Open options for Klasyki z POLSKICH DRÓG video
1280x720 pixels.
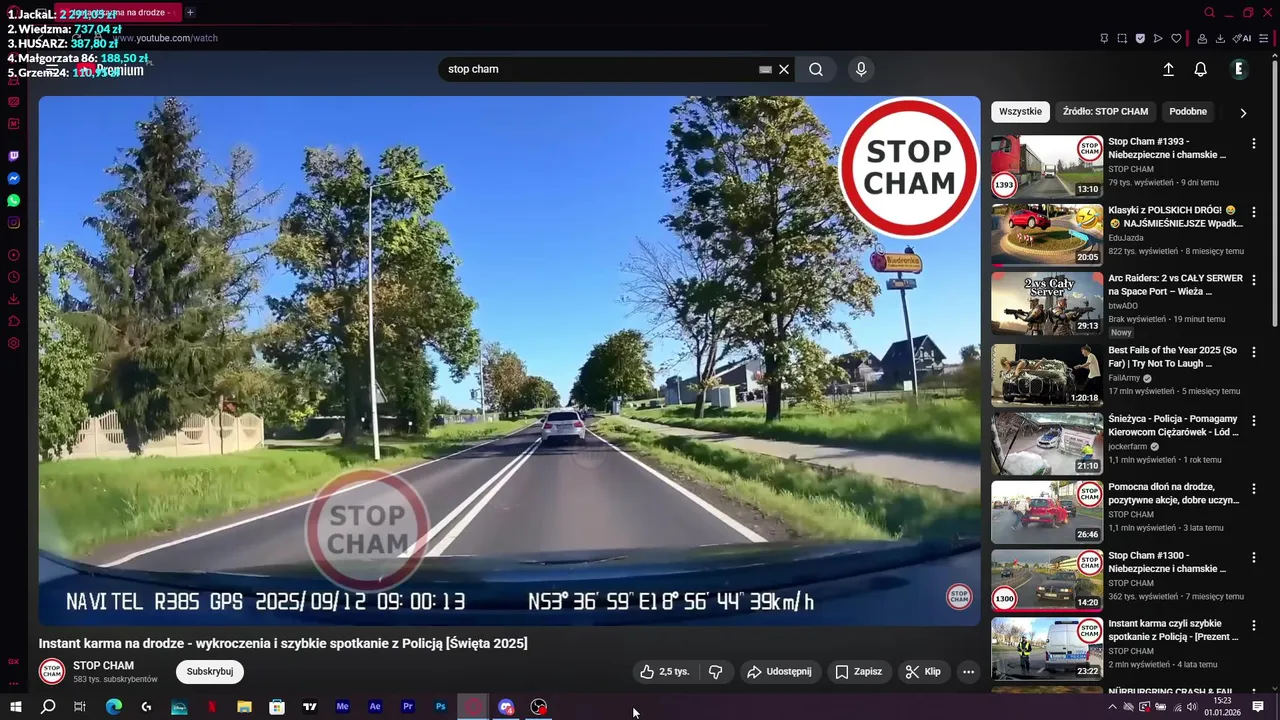pos(1253,212)
